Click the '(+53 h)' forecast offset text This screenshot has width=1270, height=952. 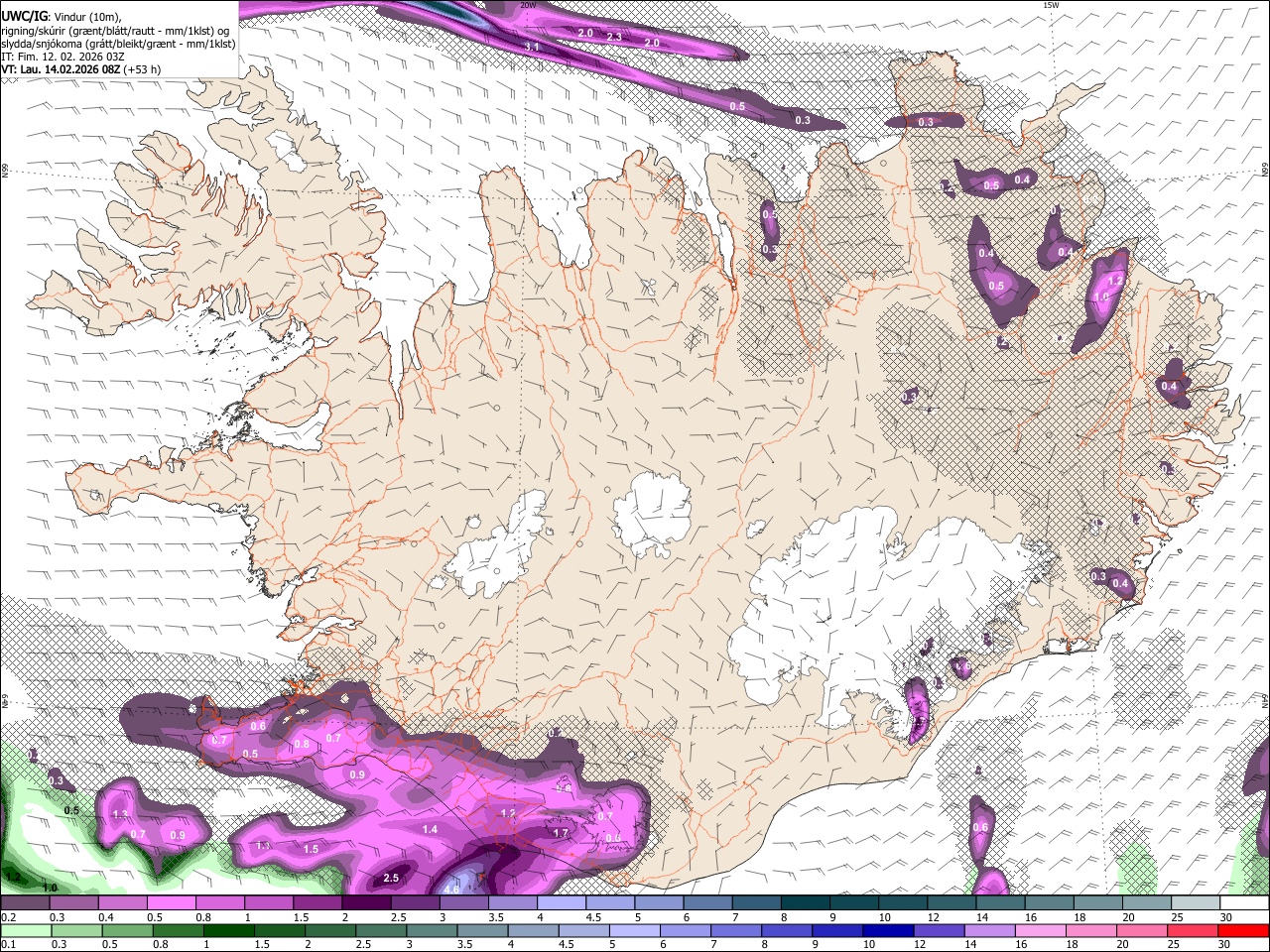tap(143, 69)
